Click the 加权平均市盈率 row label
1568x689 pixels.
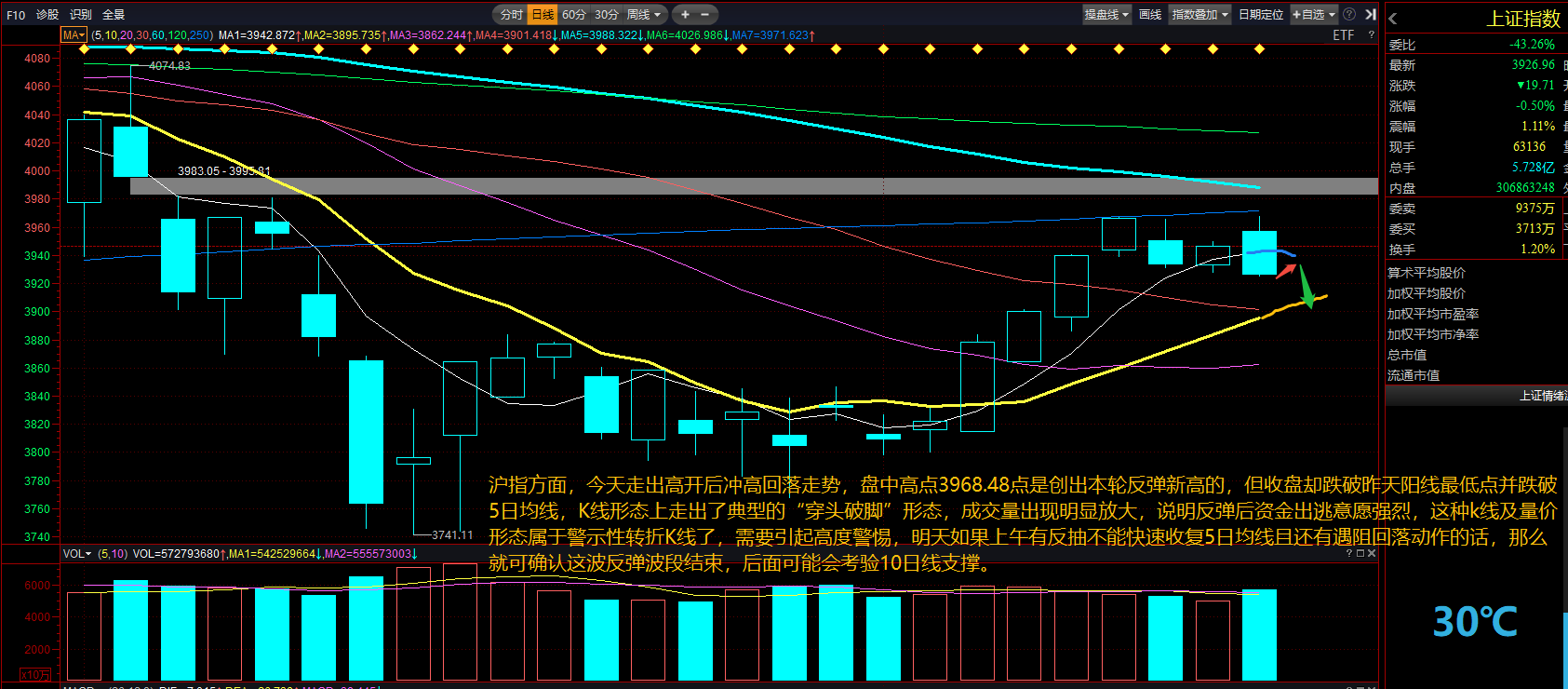click(x=1433, y=315)
